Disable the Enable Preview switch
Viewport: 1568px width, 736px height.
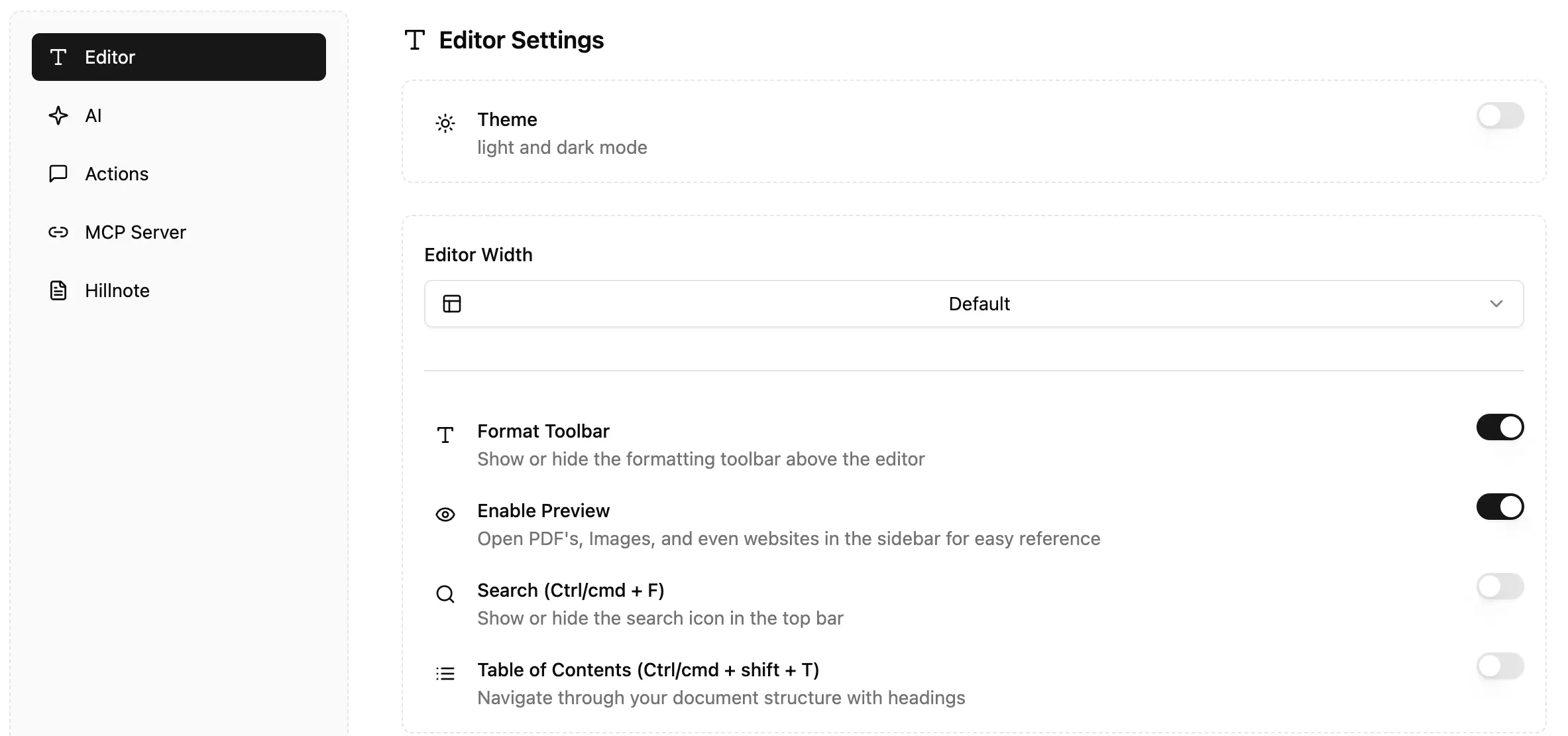[1500, 507]
